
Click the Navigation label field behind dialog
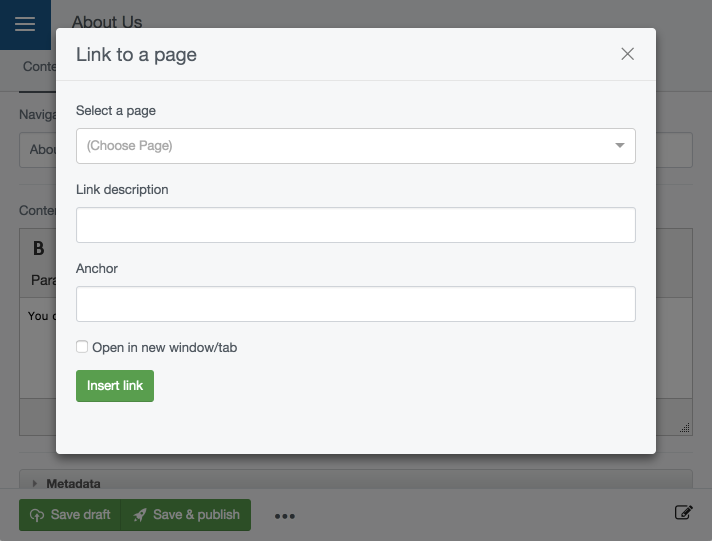pos(36,150)
